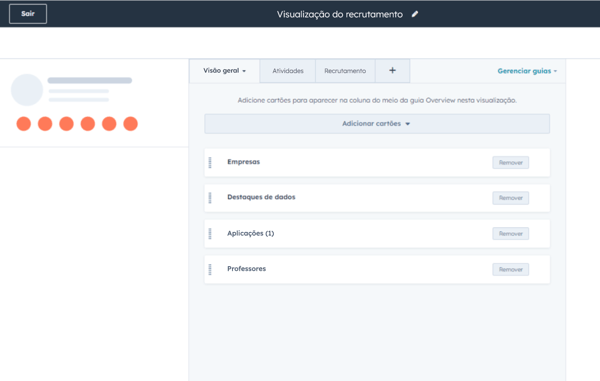The width and height of the screenshot is (600, 381).
Task: Click the Visualização do recrutamento title
Action: (340, 15)
